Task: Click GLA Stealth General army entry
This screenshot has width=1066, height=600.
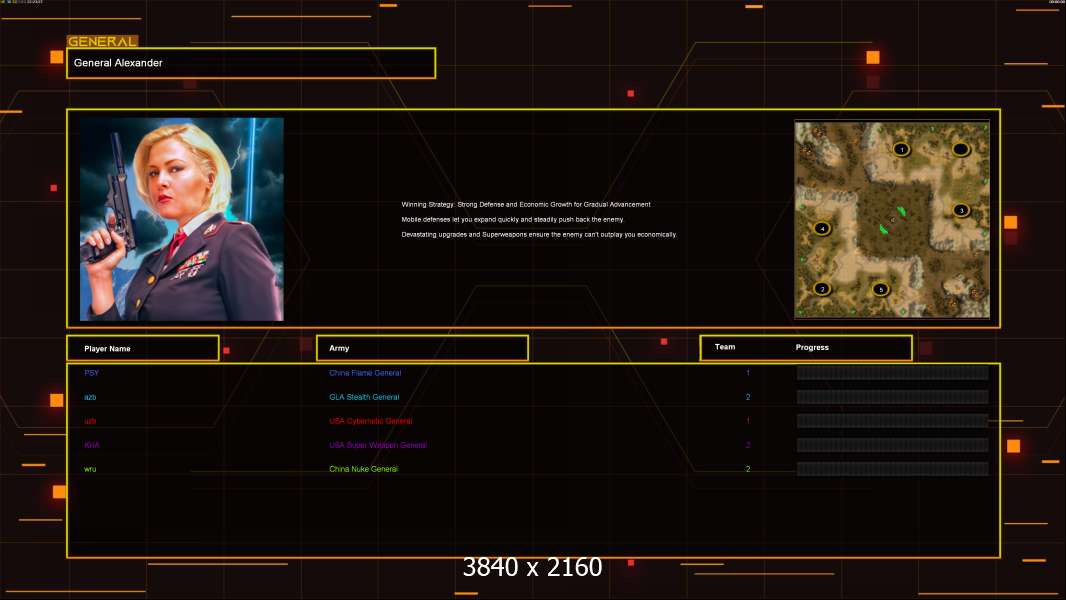Action: coord(364,397)
